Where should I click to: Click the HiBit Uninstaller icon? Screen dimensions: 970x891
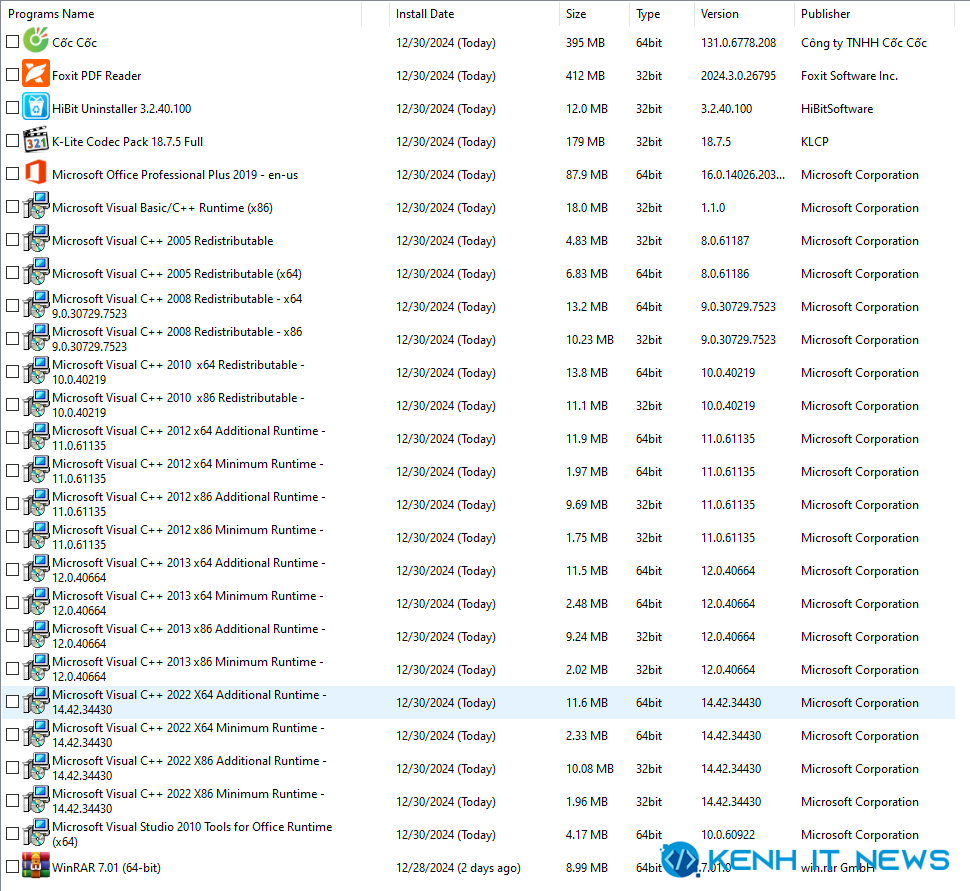pyautogui.click(x=36, y=106)
